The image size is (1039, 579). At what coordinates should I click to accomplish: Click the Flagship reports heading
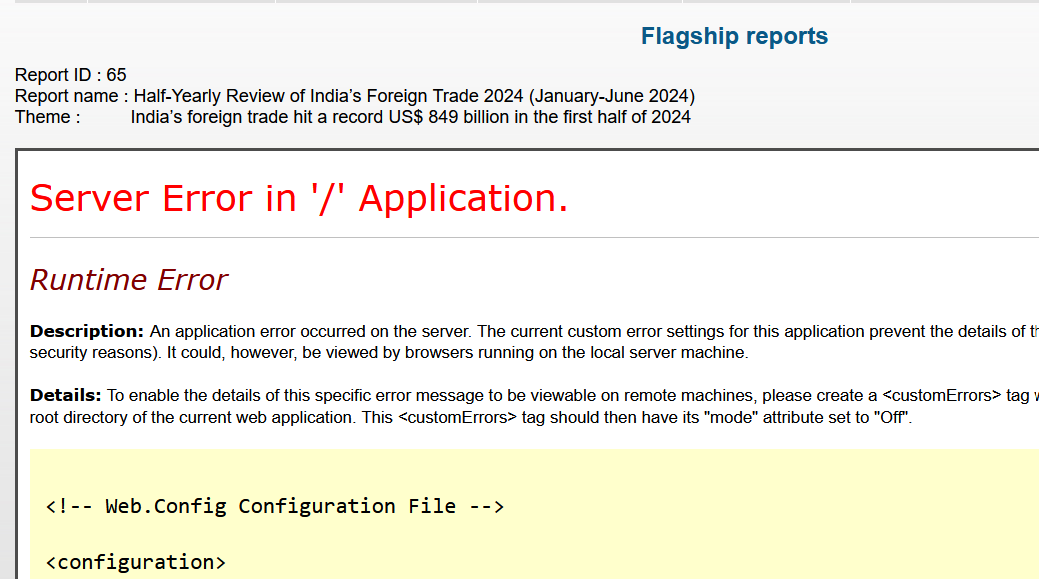(x=734, y=37)
